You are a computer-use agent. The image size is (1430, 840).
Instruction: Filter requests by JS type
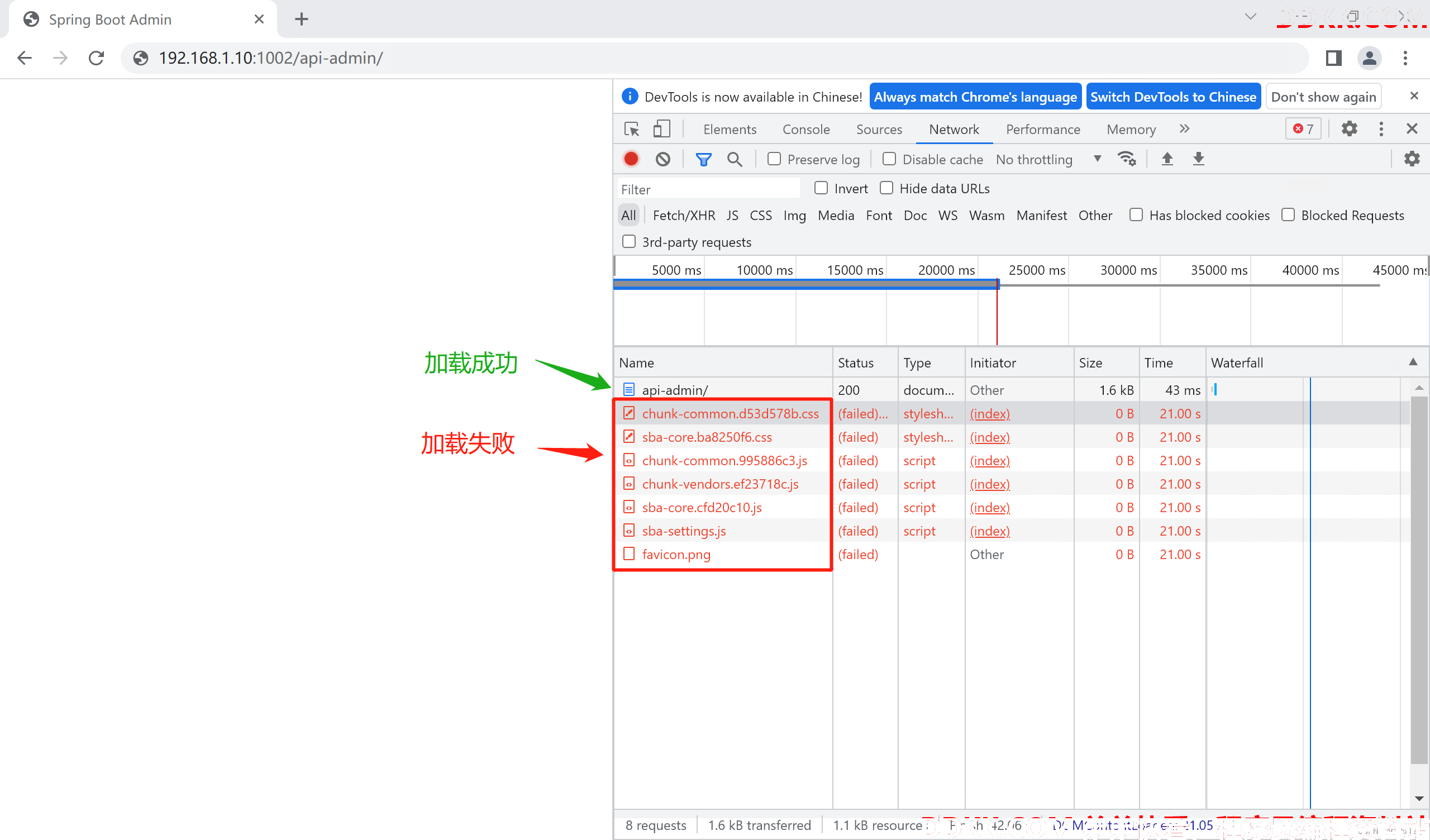(732, 216)
